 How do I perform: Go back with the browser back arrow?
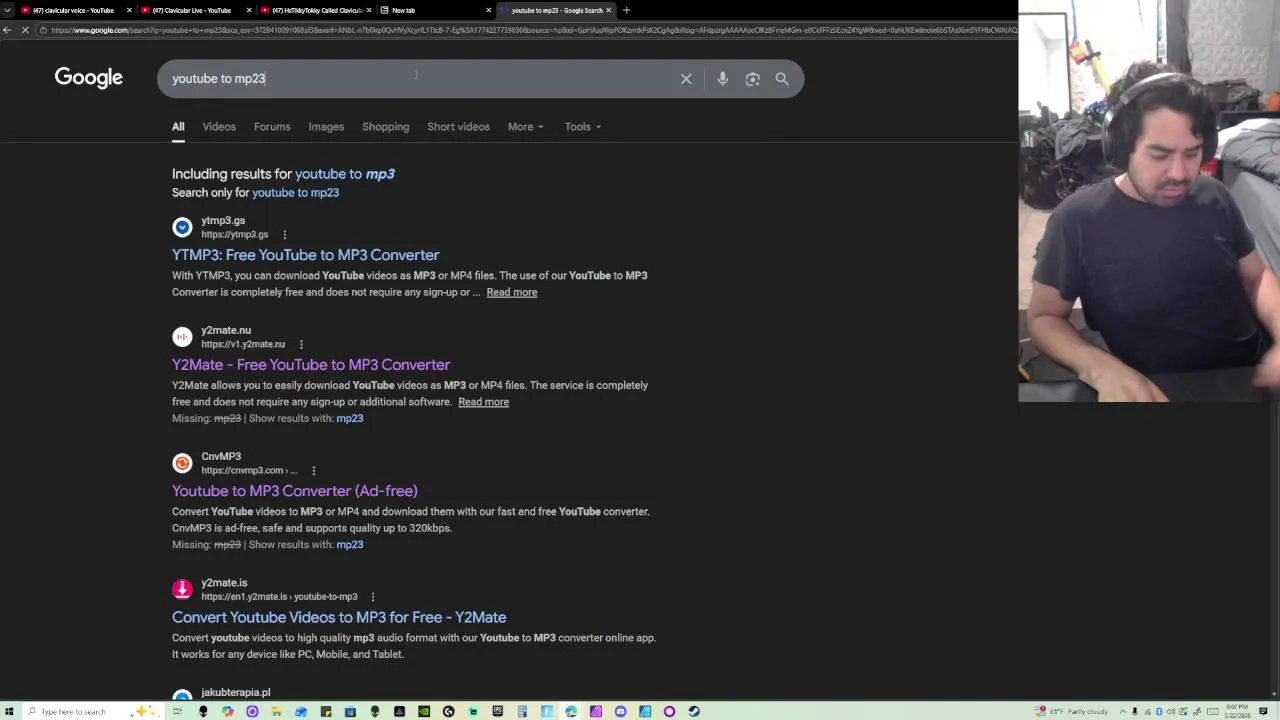7,30
